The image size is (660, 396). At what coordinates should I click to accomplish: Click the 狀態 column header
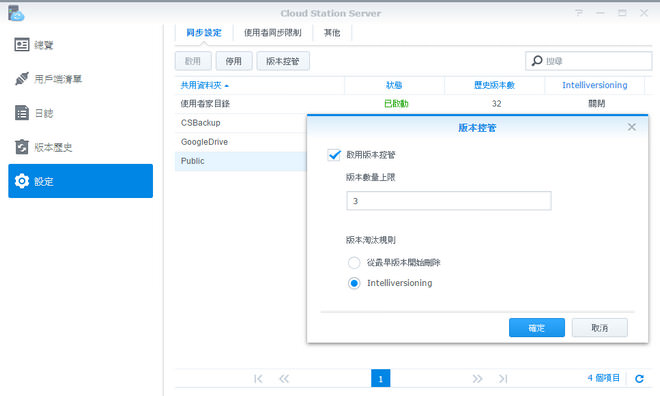[394, 85]
